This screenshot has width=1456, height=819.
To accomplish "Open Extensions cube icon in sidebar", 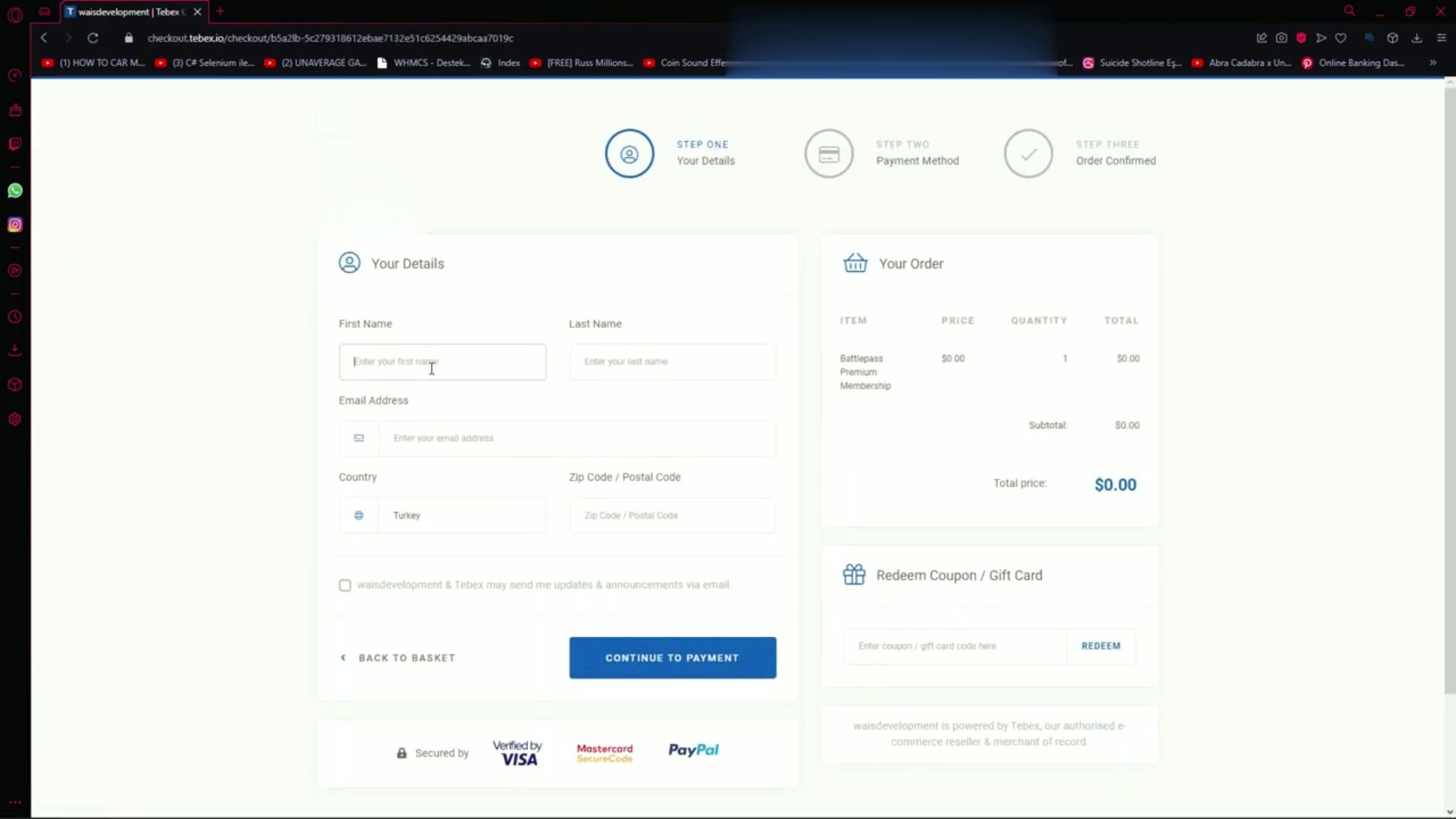I will coord(14,384).
